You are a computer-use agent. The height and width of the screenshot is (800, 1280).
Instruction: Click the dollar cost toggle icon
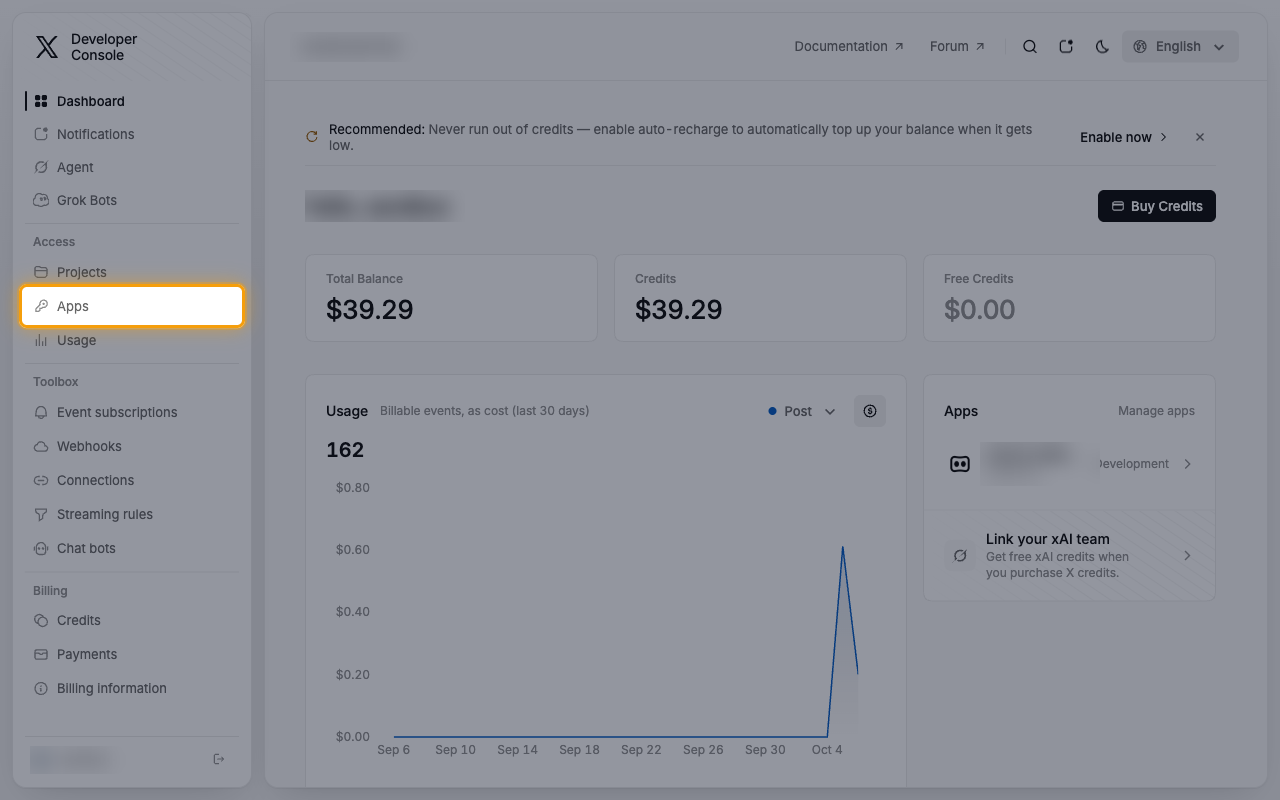870,411
